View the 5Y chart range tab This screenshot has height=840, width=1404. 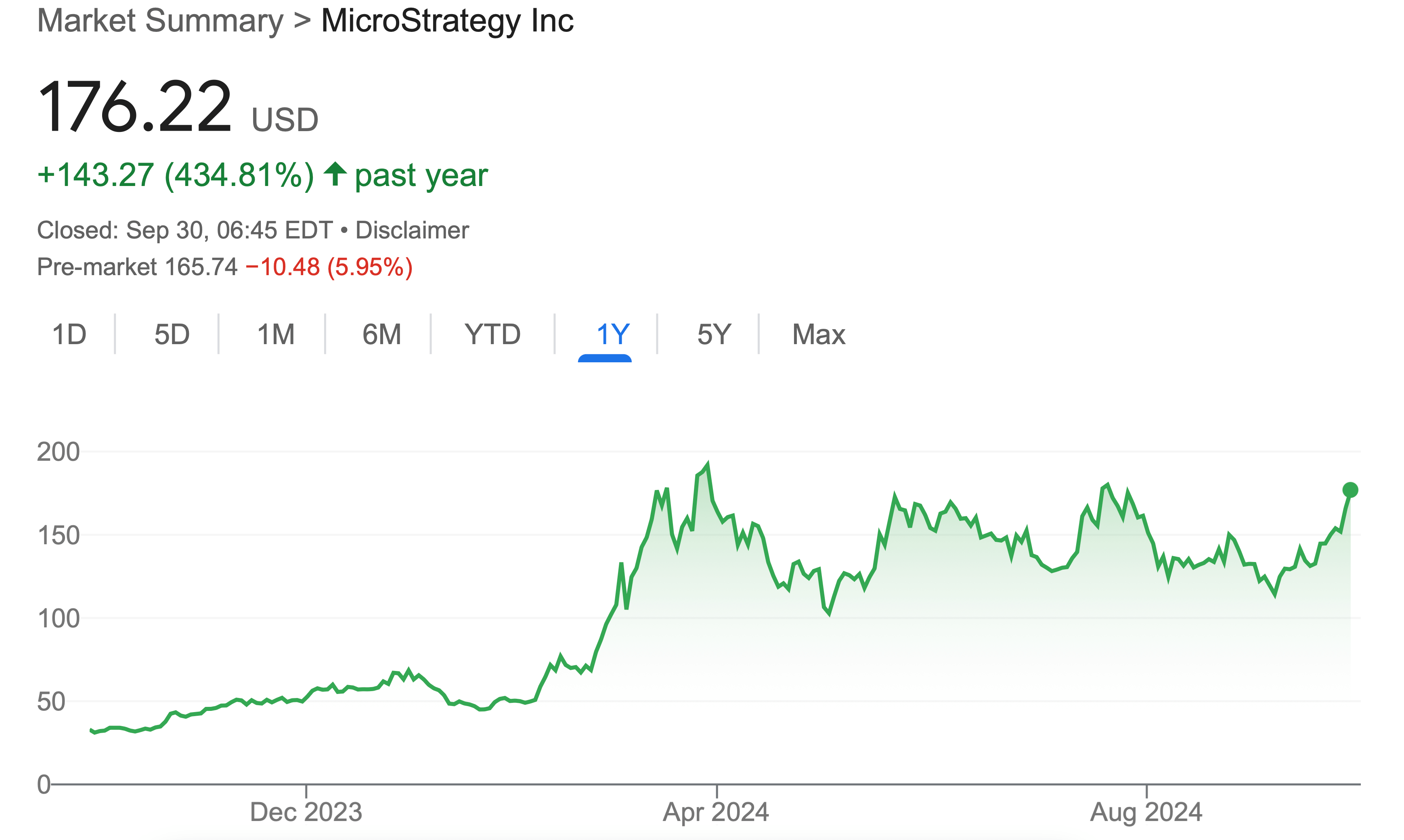pos(714,334)
